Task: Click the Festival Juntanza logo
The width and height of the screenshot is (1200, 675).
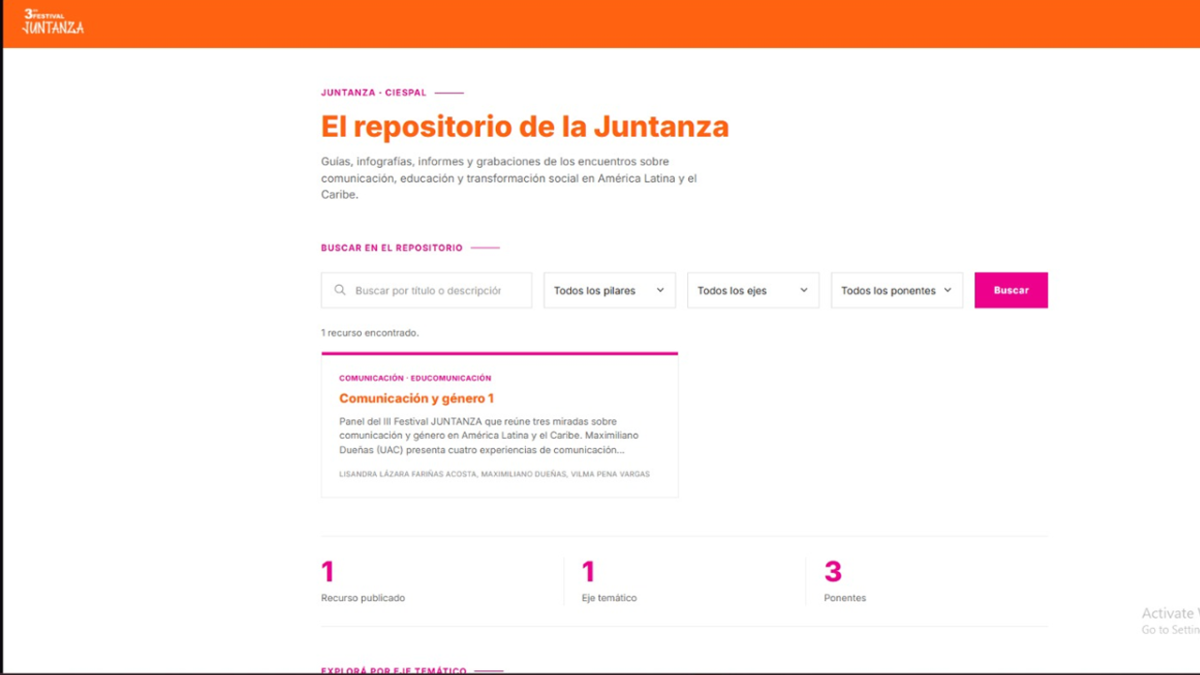Action: click(53, 21)
